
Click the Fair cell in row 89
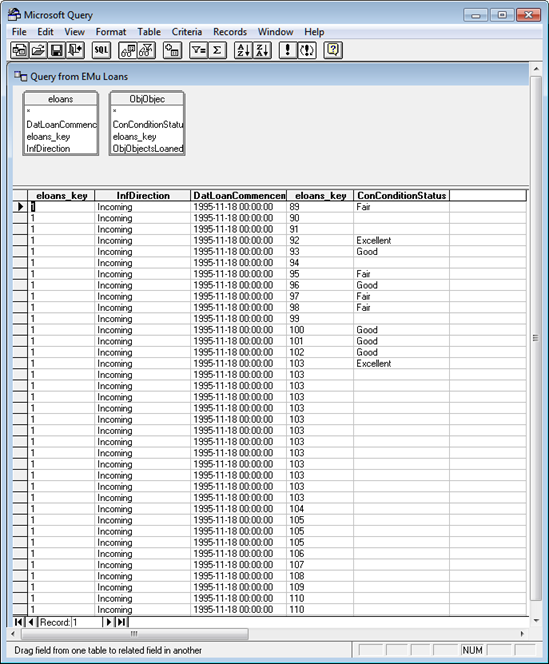402,207
